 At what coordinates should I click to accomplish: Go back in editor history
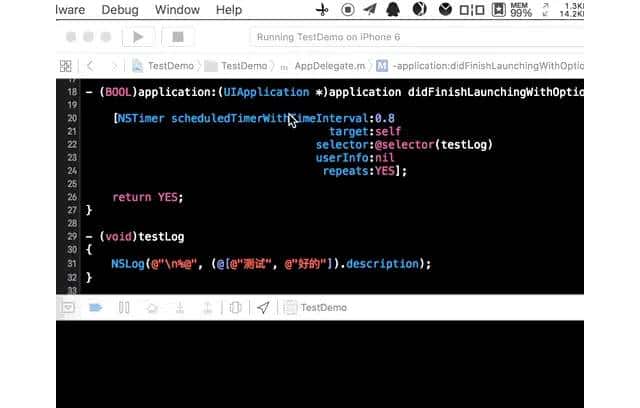[91, 66]
